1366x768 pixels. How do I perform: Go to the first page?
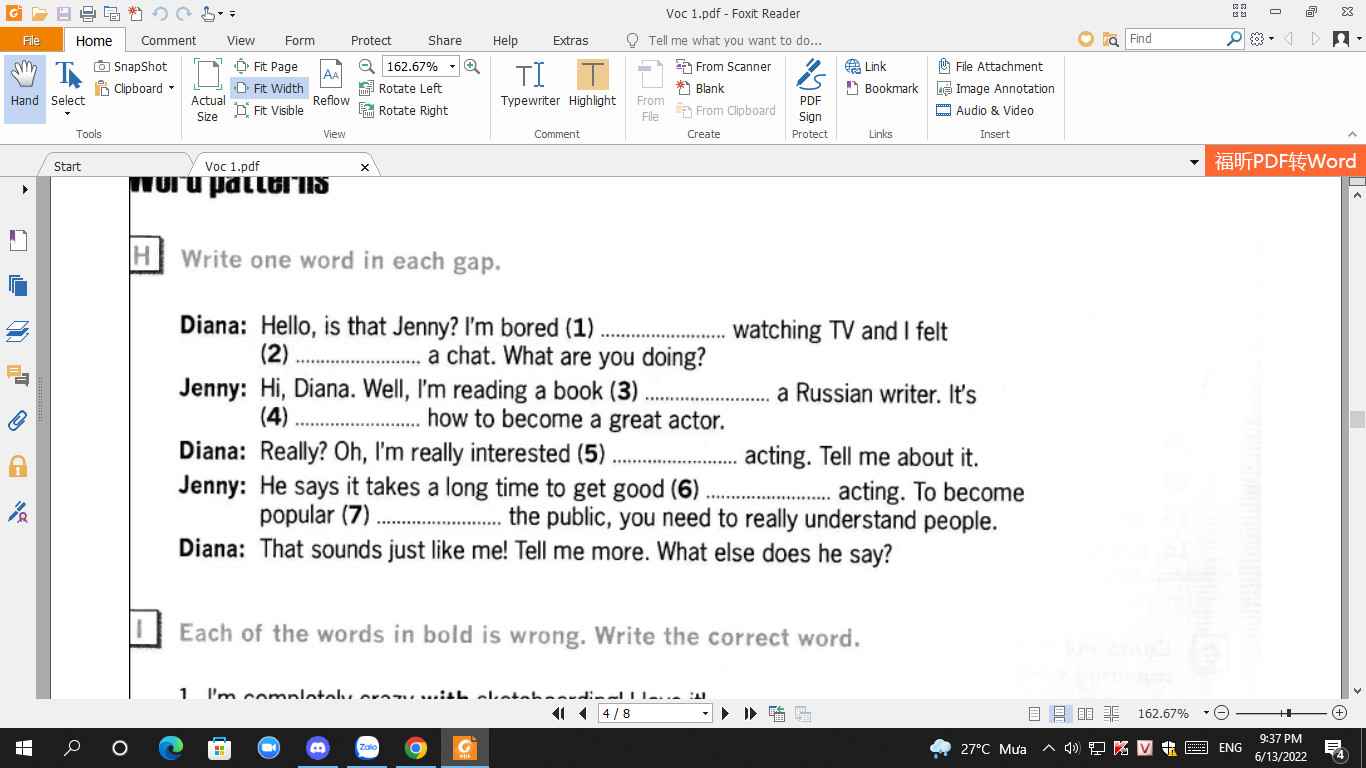pyautogui.click(x=559, y=713)
